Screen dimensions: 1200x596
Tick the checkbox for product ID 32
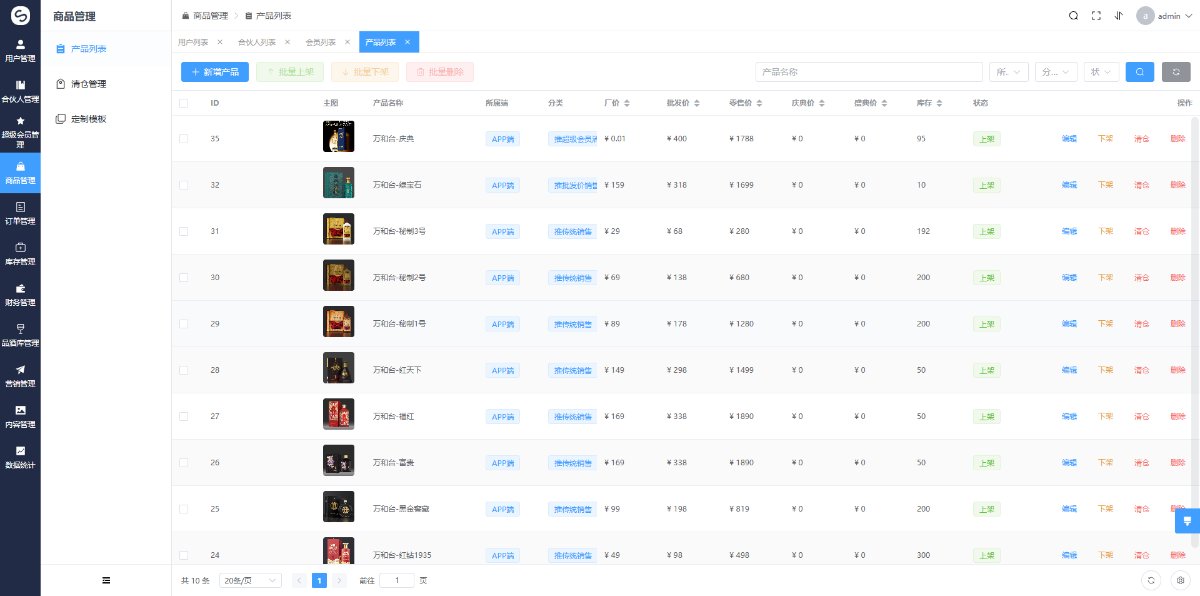pyautogui.click(x=183, y=185)
